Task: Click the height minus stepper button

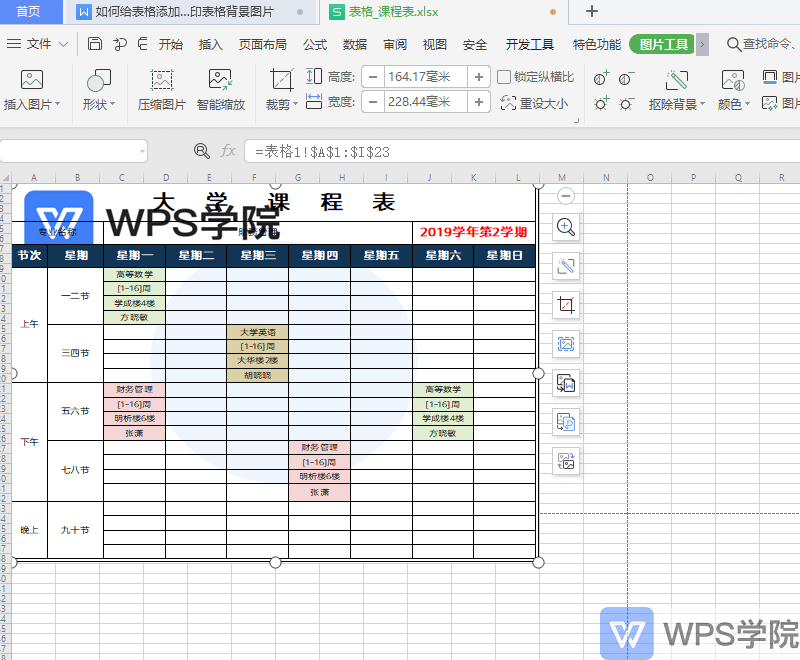Action: pyautogui.click(x=373, y=77)
